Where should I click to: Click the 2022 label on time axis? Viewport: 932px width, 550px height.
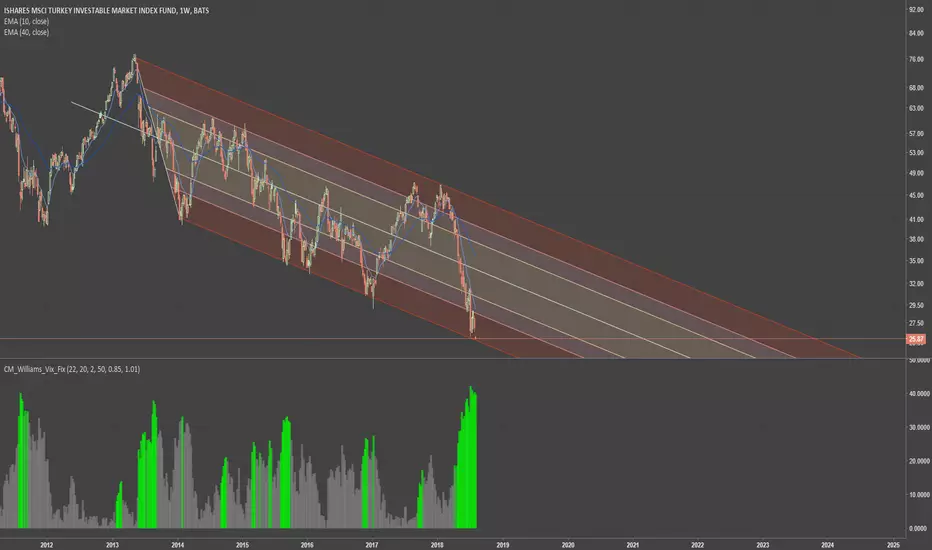click(697, 545)
